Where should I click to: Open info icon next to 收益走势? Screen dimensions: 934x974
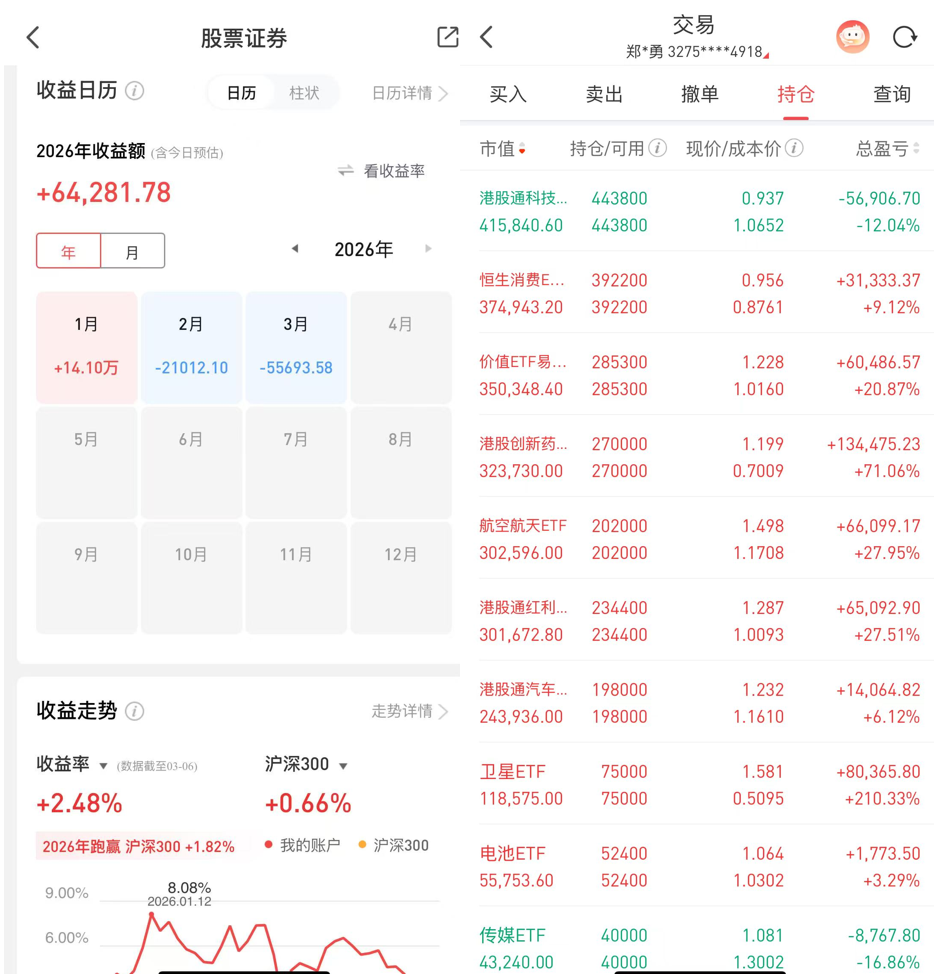(x=135, y=711)
